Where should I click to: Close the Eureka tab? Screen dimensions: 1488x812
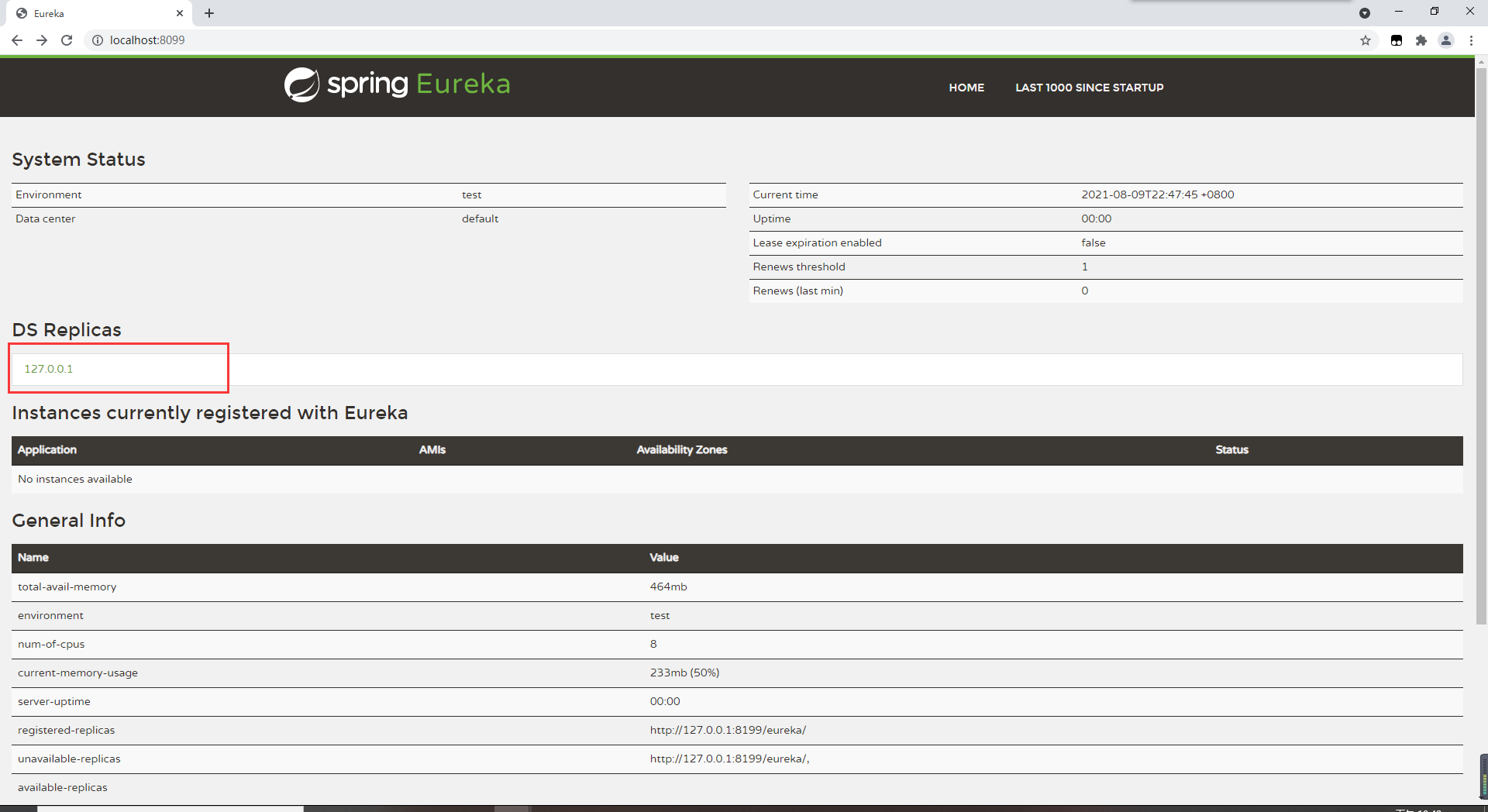pos(180,13)
